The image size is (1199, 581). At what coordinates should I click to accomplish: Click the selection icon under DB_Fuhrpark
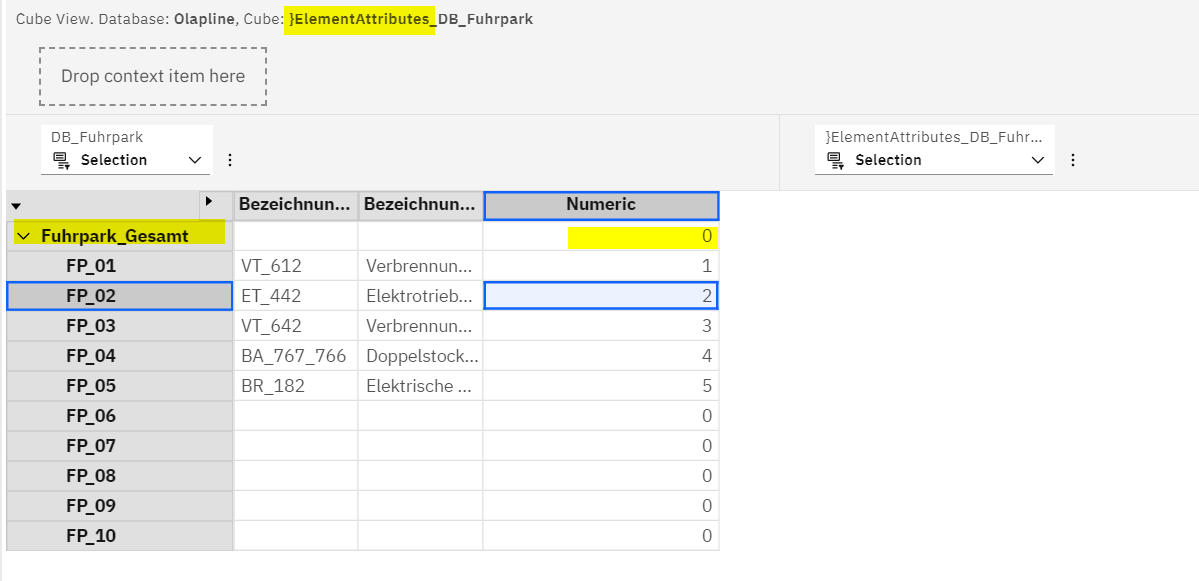(x=61, y=160)
